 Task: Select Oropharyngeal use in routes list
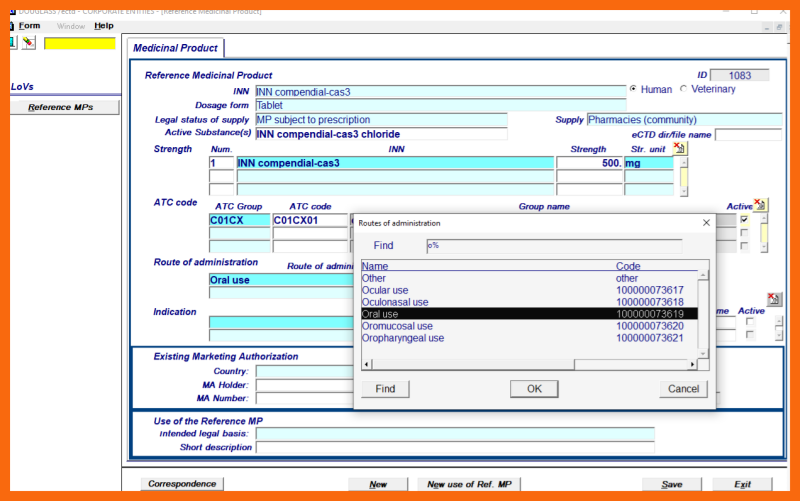[x=530, y=338]
